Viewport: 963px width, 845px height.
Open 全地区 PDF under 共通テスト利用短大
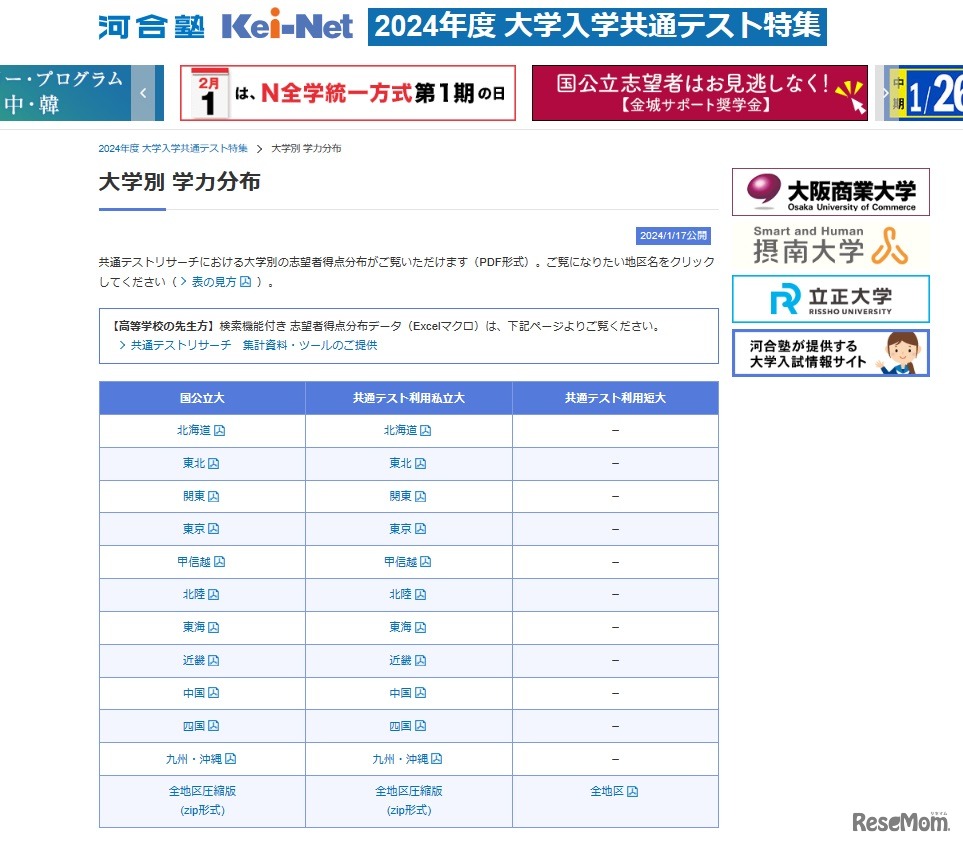pos(614,792)
